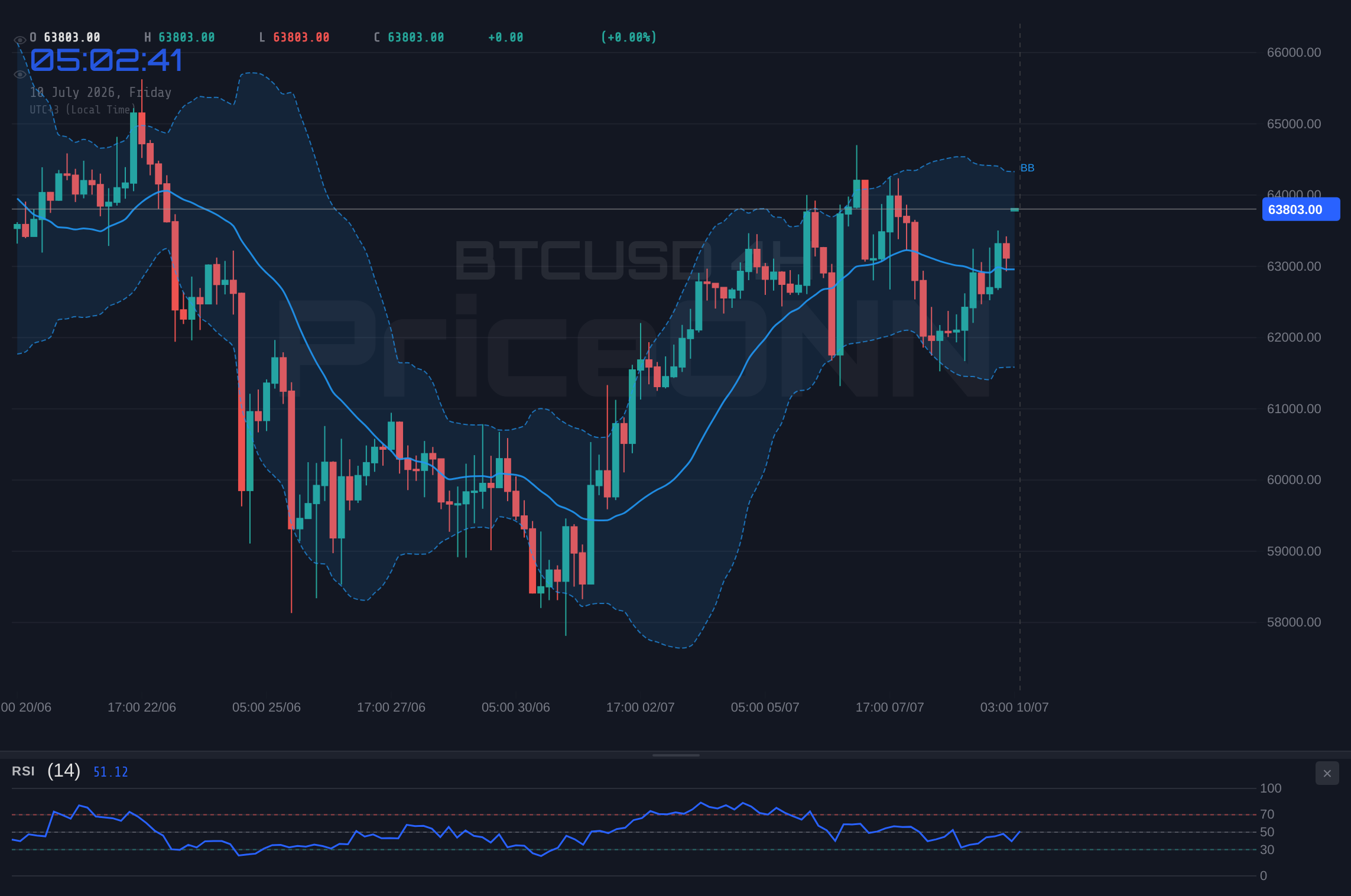Click the 66000.00 price axis label

tap(1294, 53)
